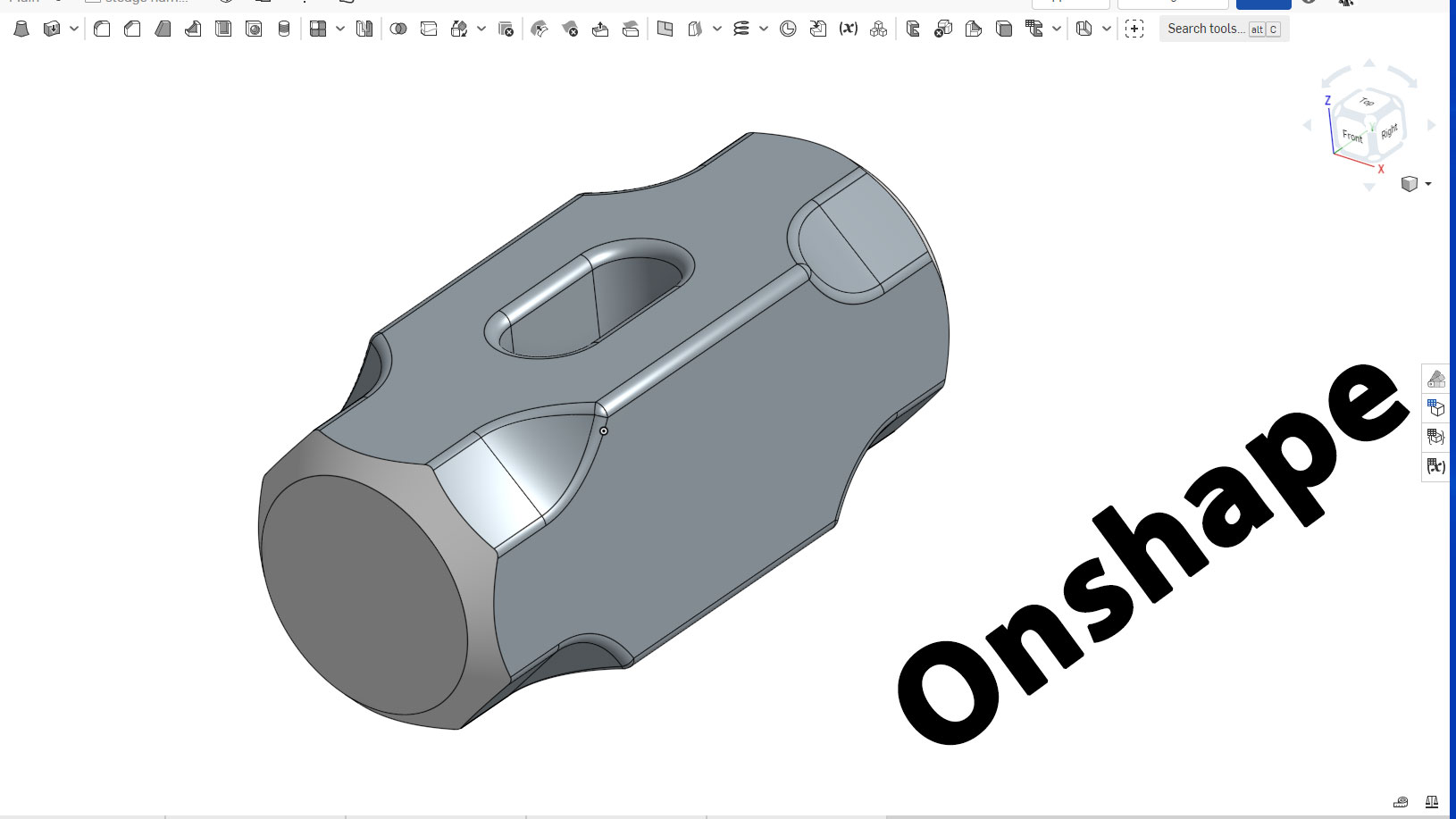Viewport: 1456px width, 819px height.
Task: Select the Helix tool
Action: 741,29
